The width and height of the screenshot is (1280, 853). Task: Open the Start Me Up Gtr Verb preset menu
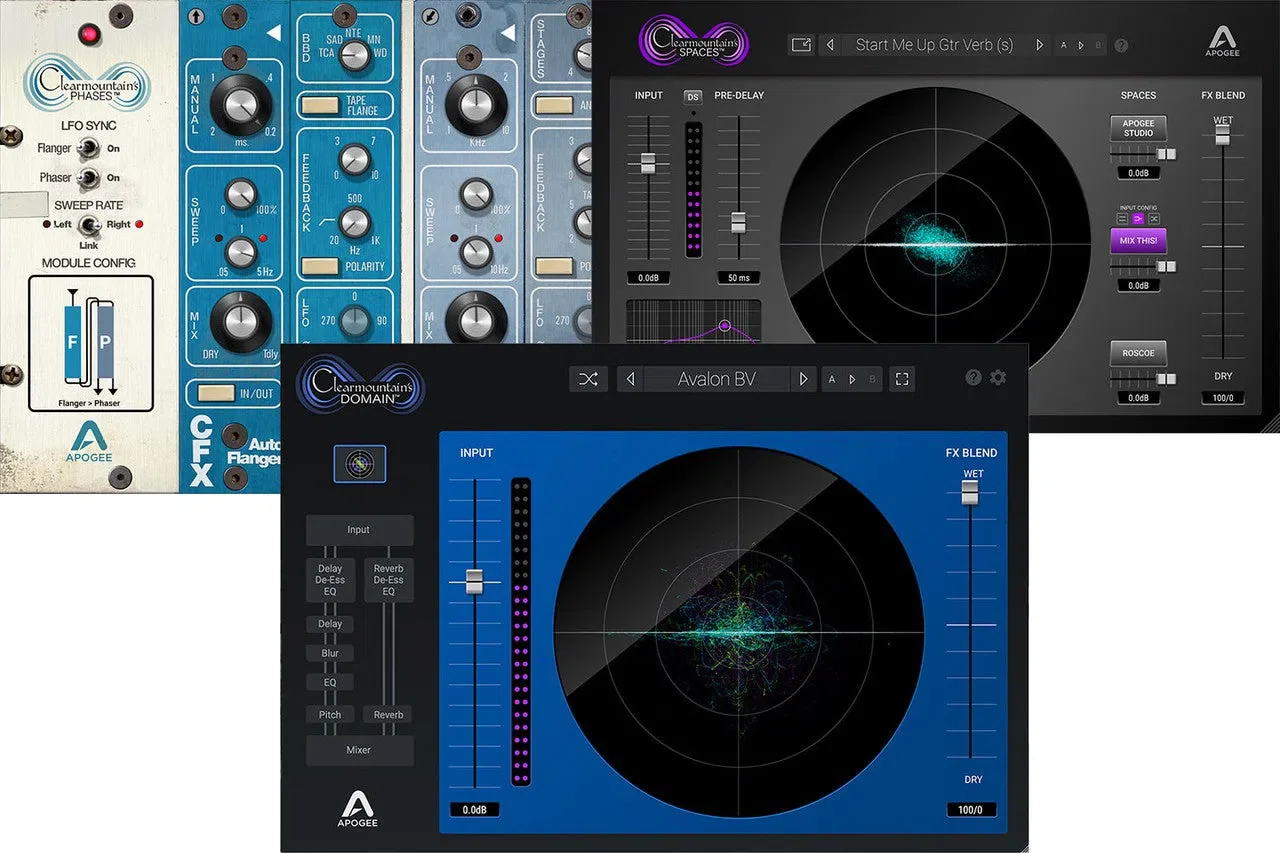coord(934,45)
